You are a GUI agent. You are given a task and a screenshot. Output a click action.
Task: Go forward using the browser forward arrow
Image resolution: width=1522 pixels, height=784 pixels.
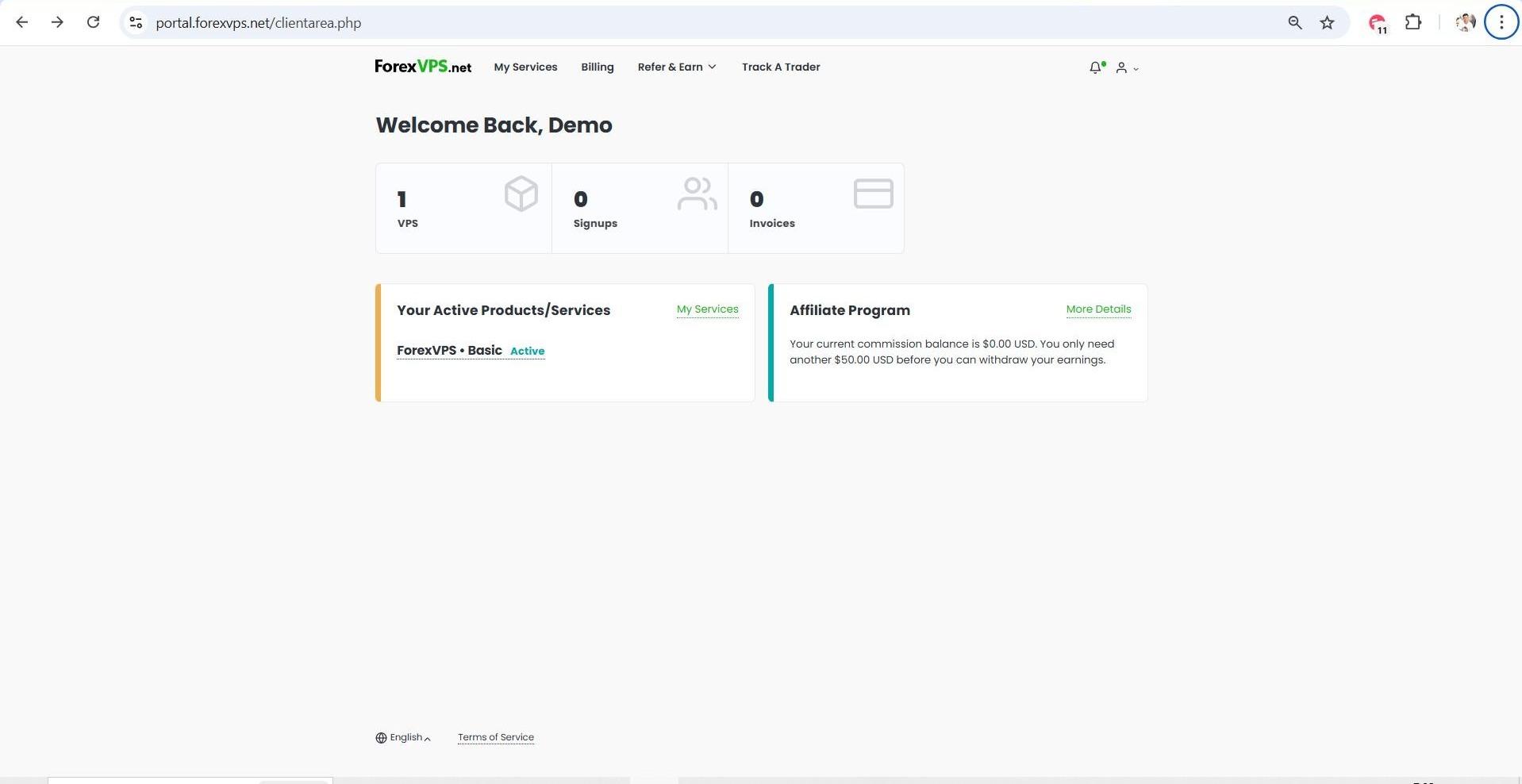pos(57,22)
